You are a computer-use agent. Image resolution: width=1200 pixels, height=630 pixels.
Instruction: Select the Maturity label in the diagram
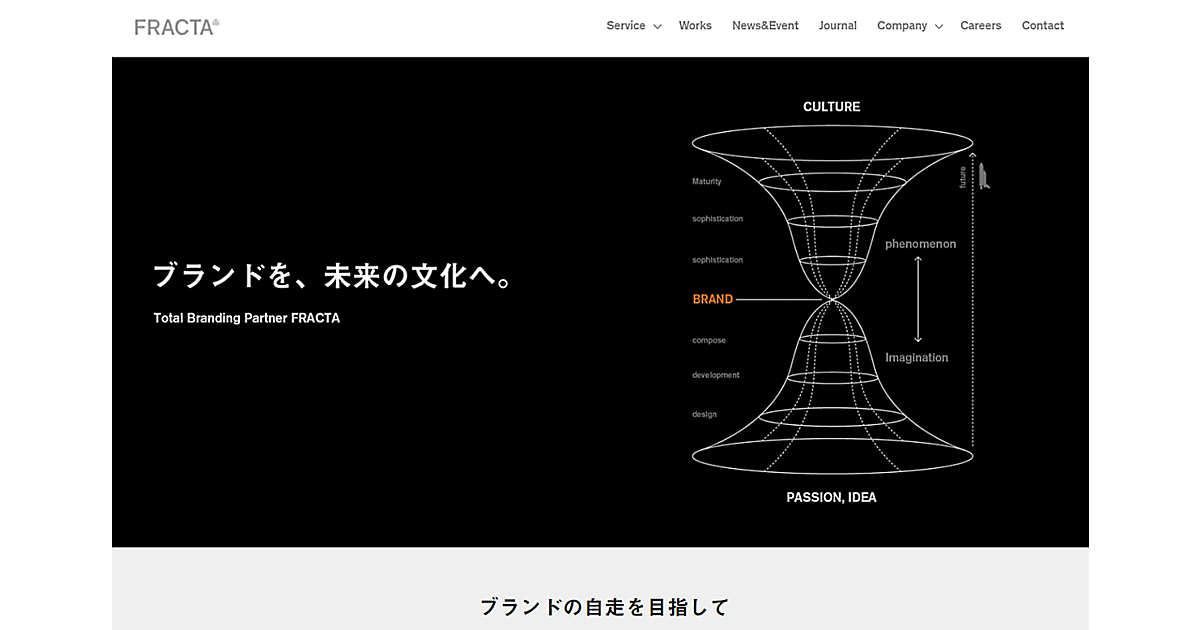coord(706,181)
